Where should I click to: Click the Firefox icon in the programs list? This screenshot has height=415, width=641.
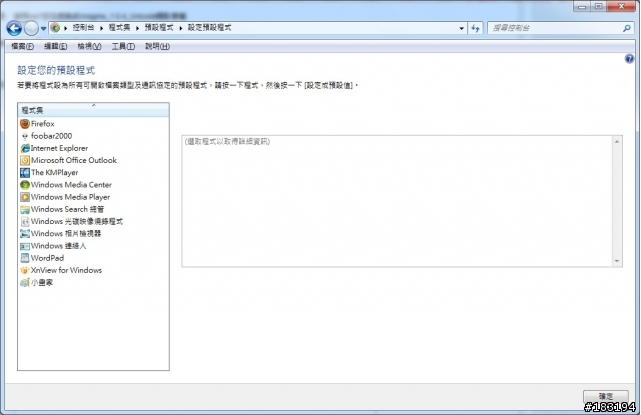(x=25, y=123)
